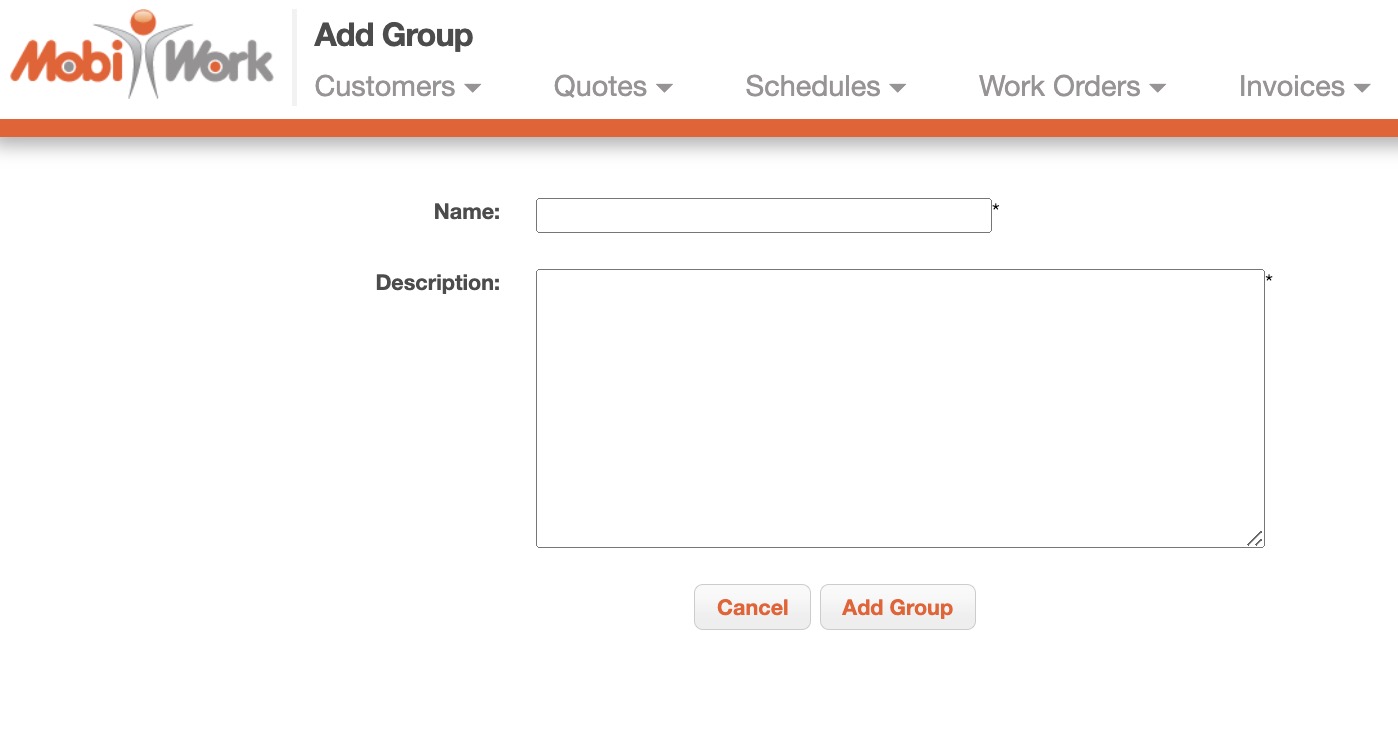Focus the Name input field
This screenshot has width=1398, height=732.
pyautogui.click(x=763, y=215)
